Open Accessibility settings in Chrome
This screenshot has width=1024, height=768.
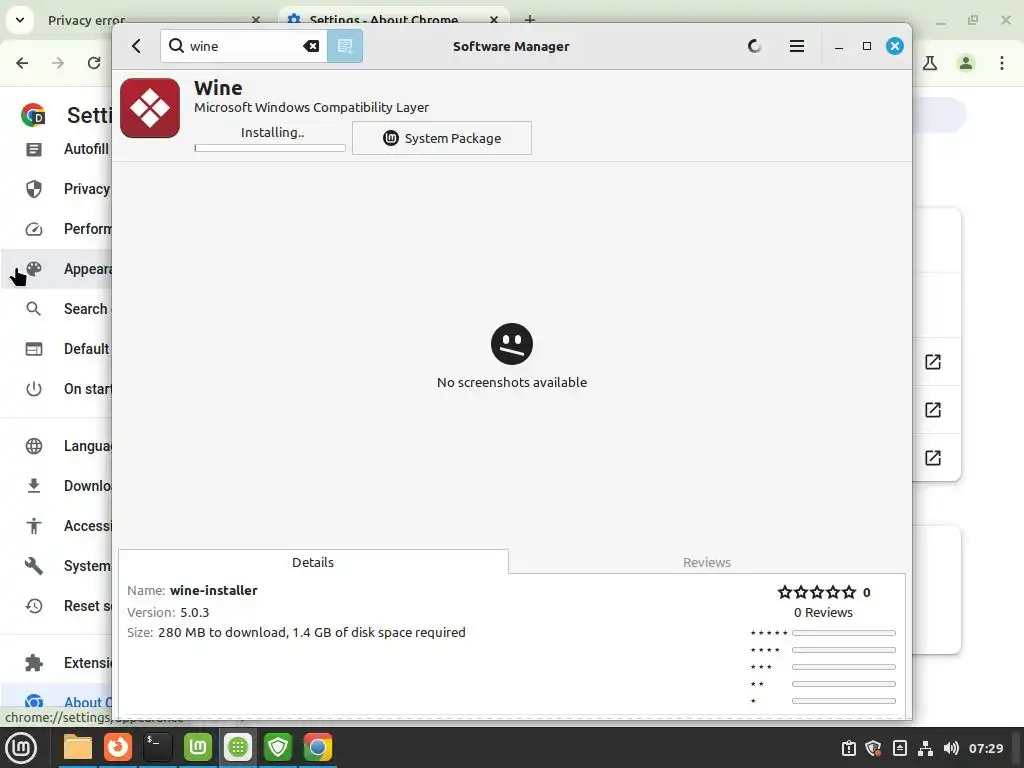(x=57, y=526)
